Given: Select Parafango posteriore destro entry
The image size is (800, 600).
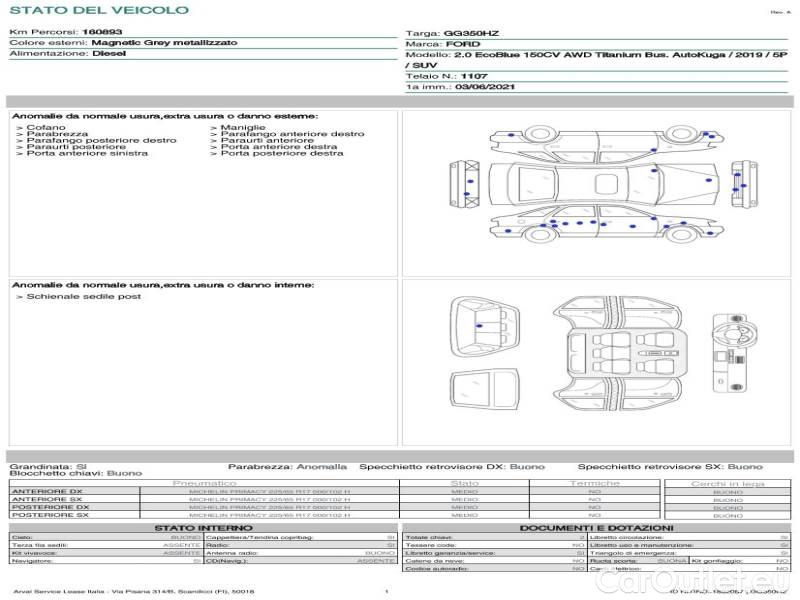Looking at the screenshot, I should click(x=102, y=140).
